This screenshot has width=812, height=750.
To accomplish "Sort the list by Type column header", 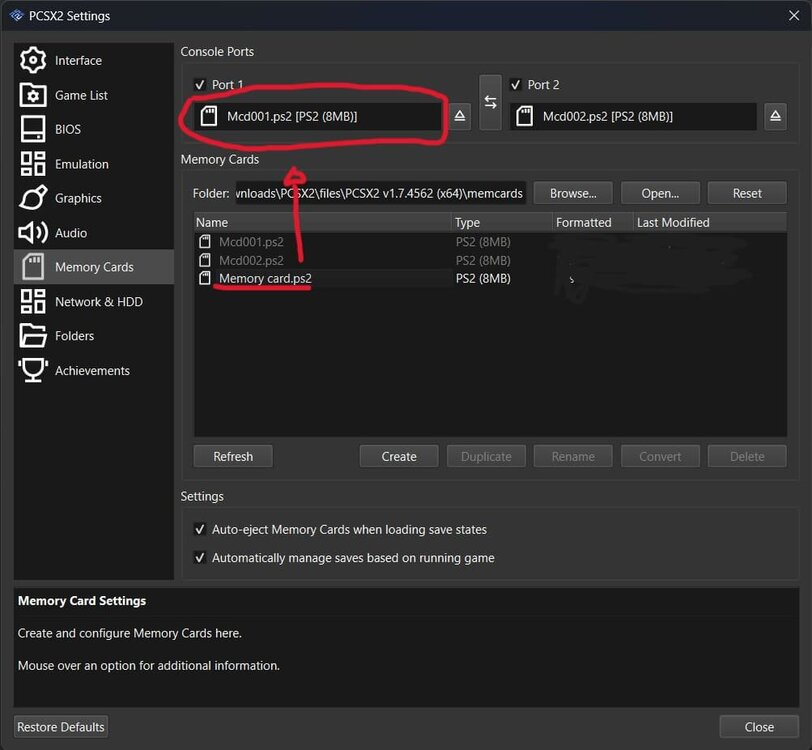I will coord(500,222).
